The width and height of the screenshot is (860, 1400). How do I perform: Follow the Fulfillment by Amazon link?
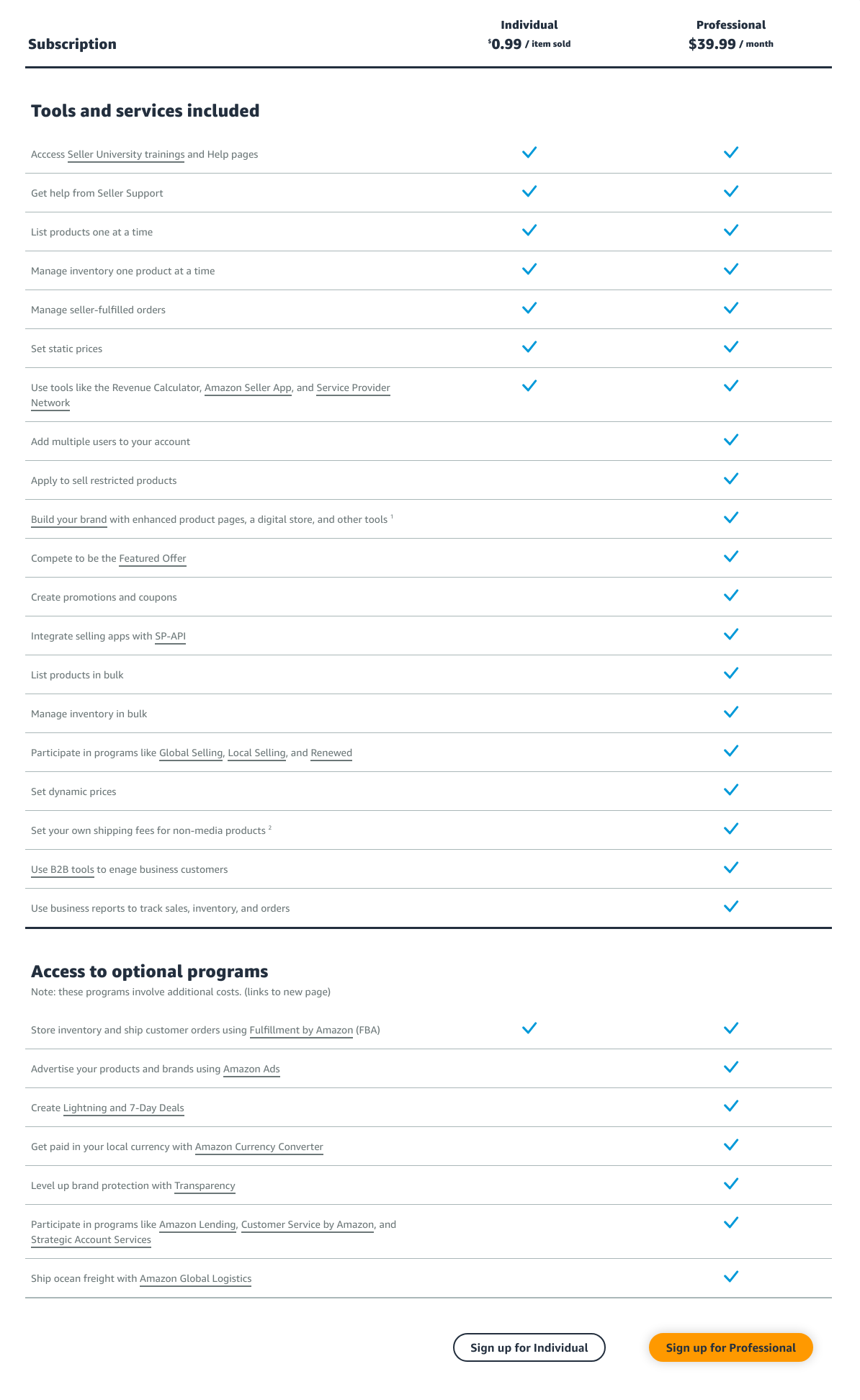point(301,1030)
